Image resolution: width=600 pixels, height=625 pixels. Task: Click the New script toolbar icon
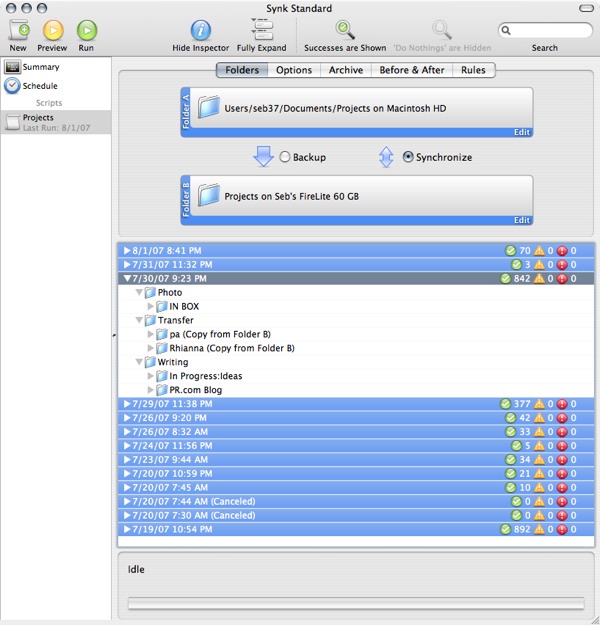click(x=19, y=31)
